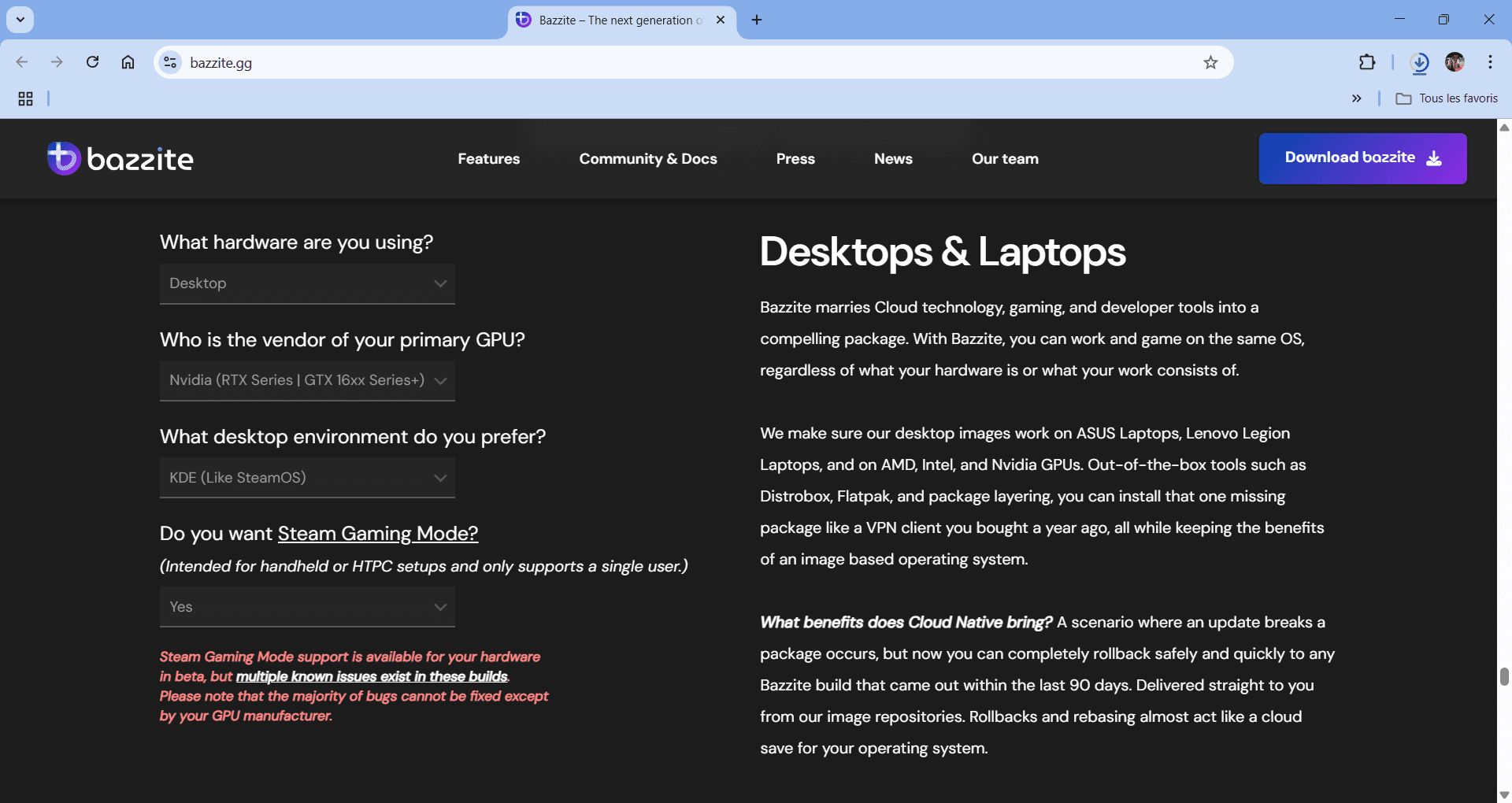1512x803 pixels.
Task: Open the browser downloads icon
Action: click(x=1419, y=62)
